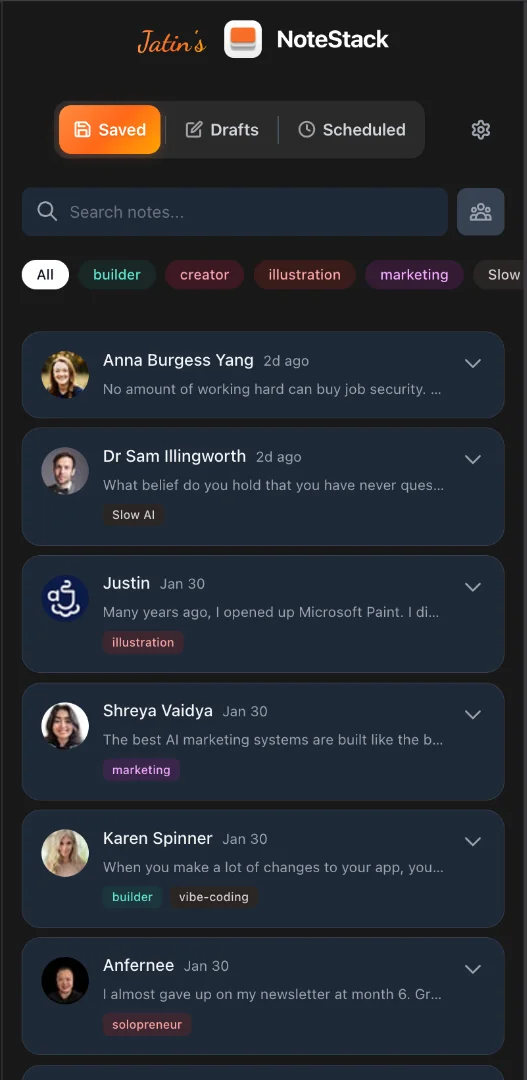Toggle the builder tag filter
Viewport: 527px width, 1080px height.
pyautogui.click(x=116, y=275)
